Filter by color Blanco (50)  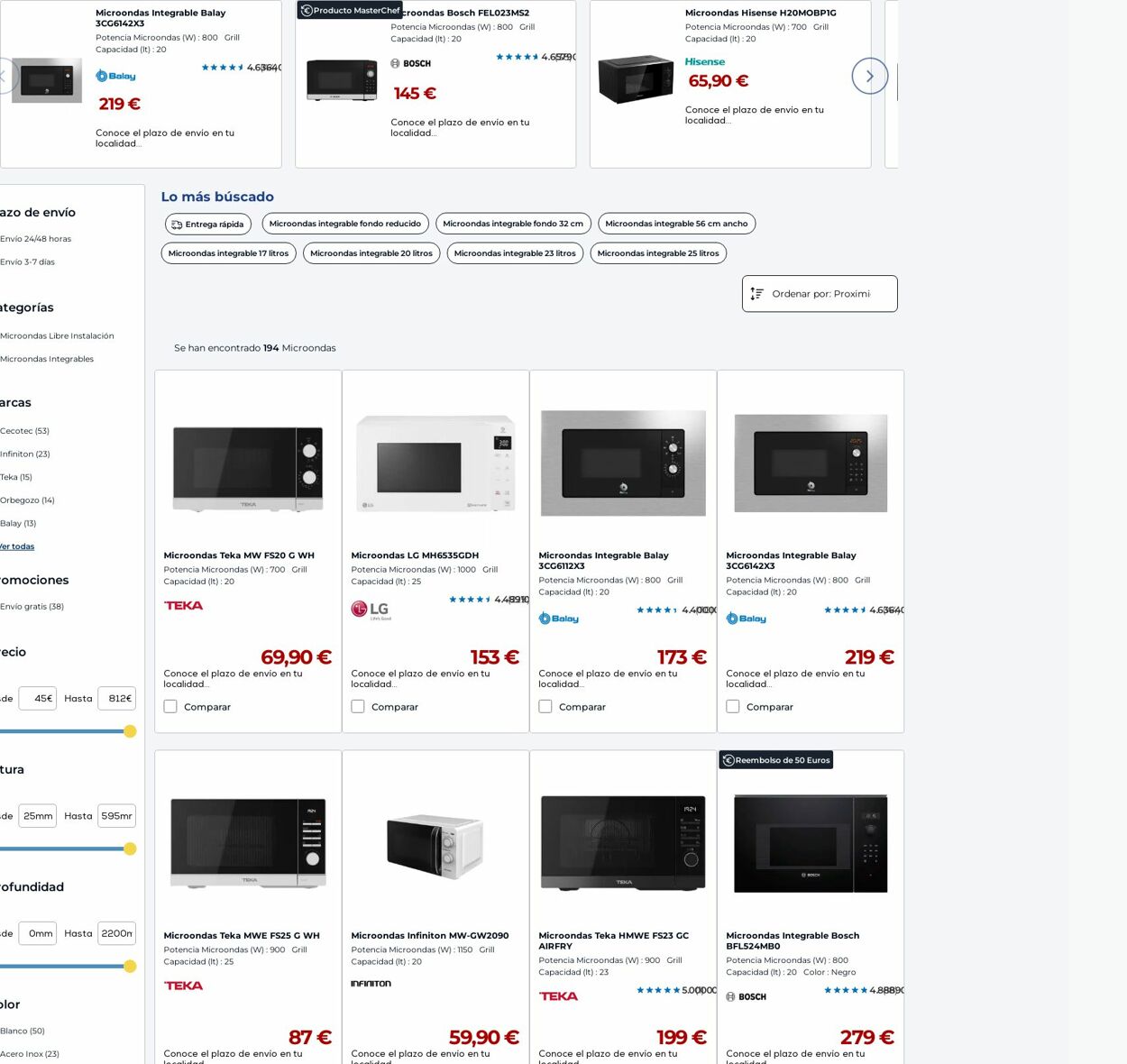(23, 1031)
